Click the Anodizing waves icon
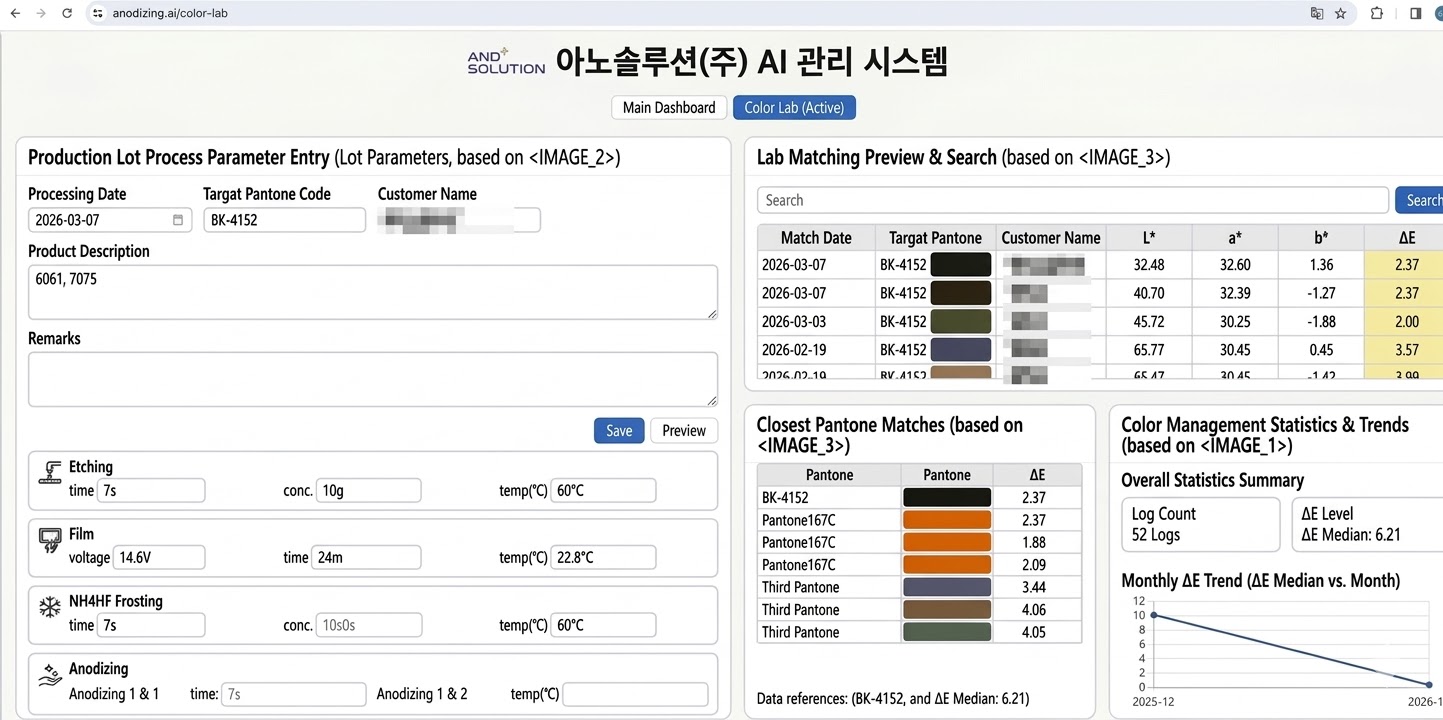 pos(49,674)
